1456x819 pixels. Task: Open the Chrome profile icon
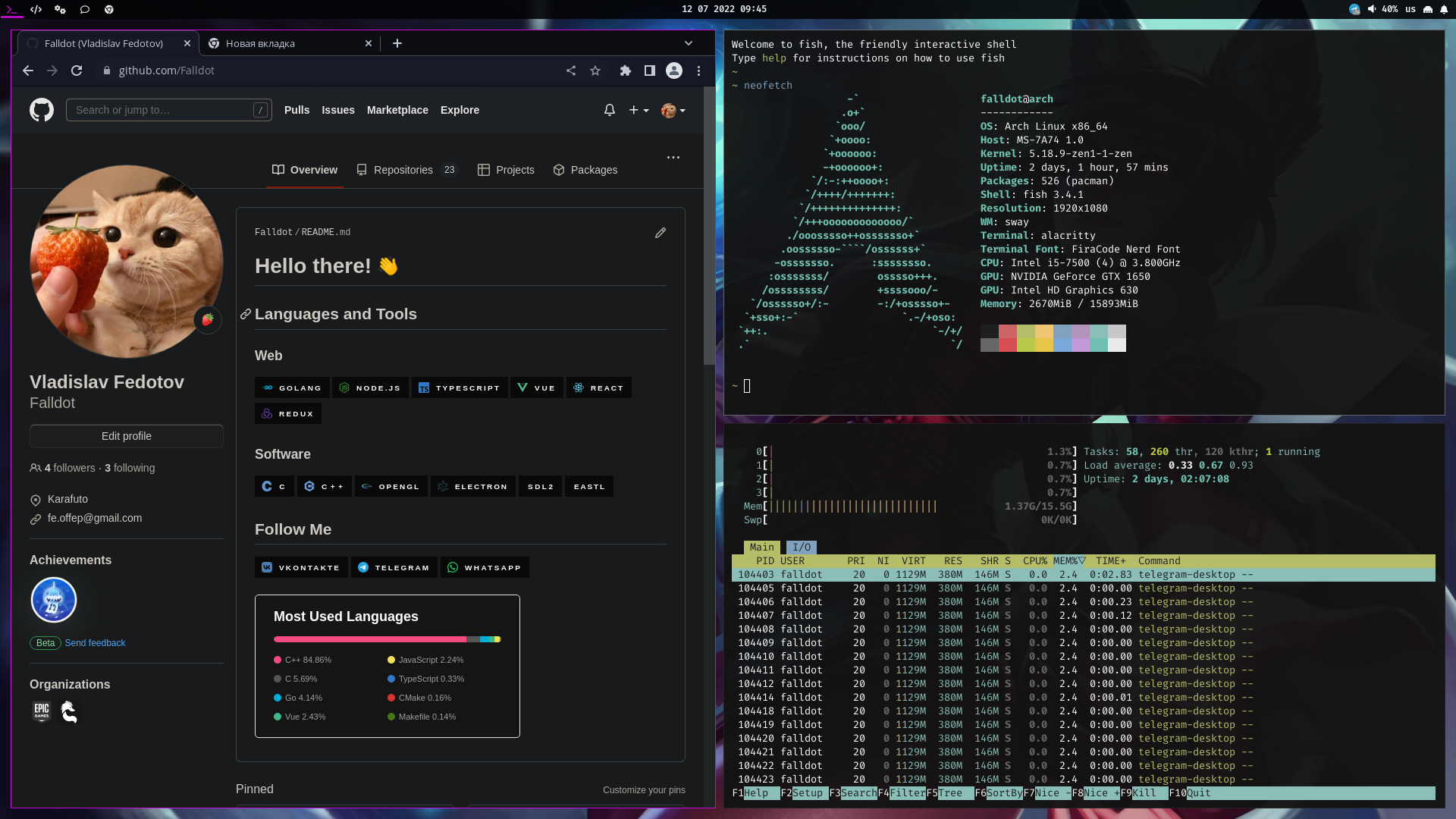(674, 71)
